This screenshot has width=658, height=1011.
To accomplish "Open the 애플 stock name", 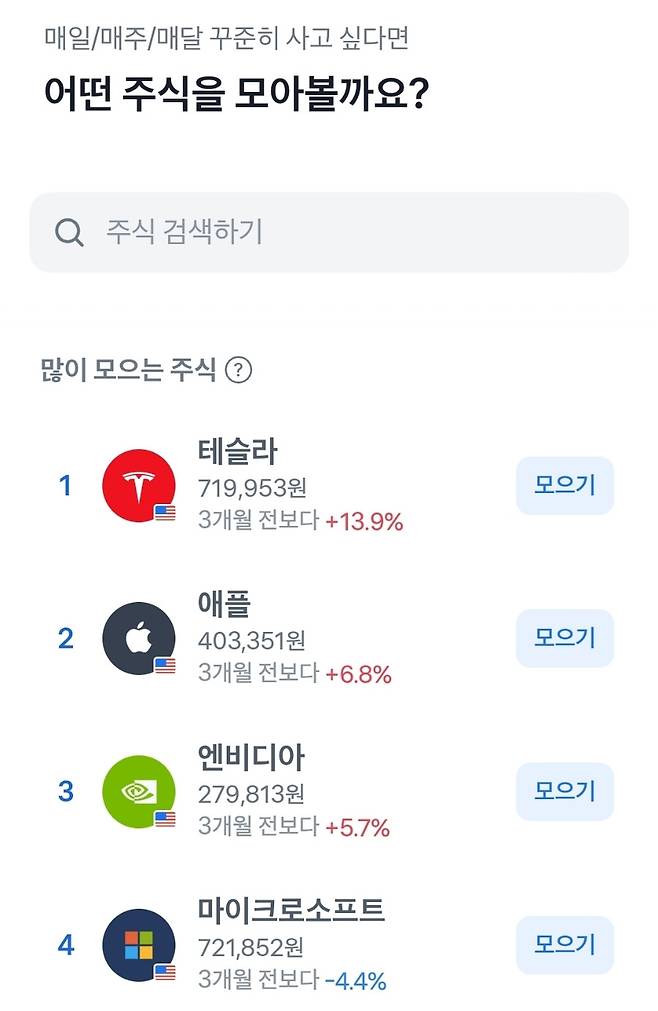I will (x=224, y=605).
